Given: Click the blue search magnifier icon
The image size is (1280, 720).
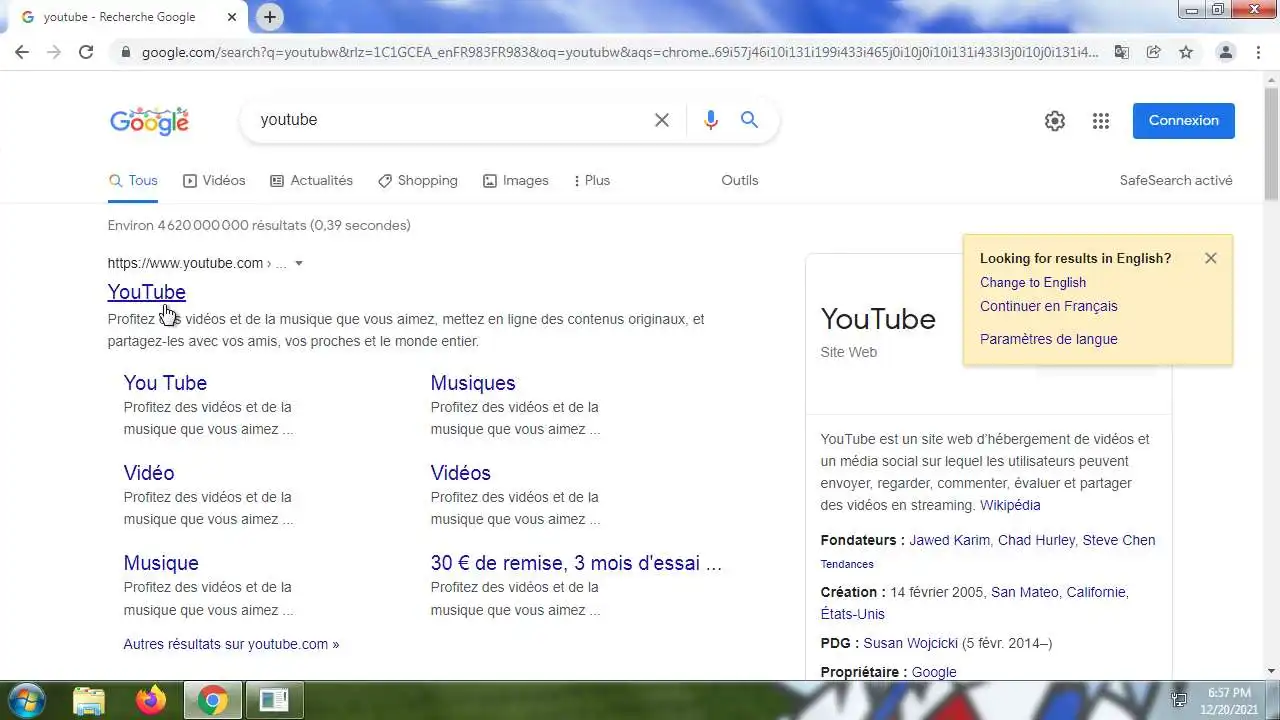Looking at the screenshot, I should pos(749,120).
